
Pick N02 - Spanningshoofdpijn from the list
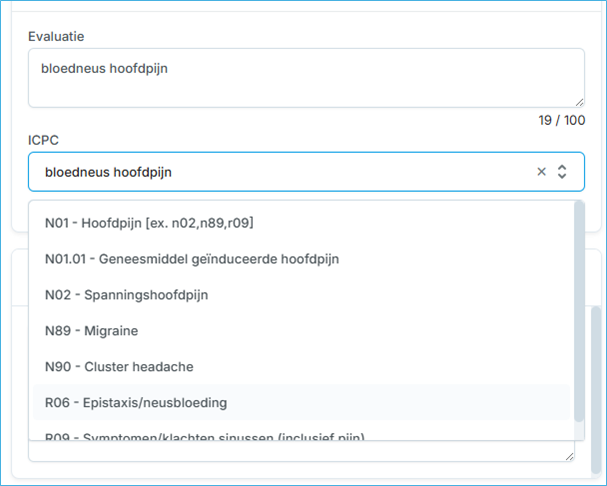pyautogui.click(x=126, y=295)
